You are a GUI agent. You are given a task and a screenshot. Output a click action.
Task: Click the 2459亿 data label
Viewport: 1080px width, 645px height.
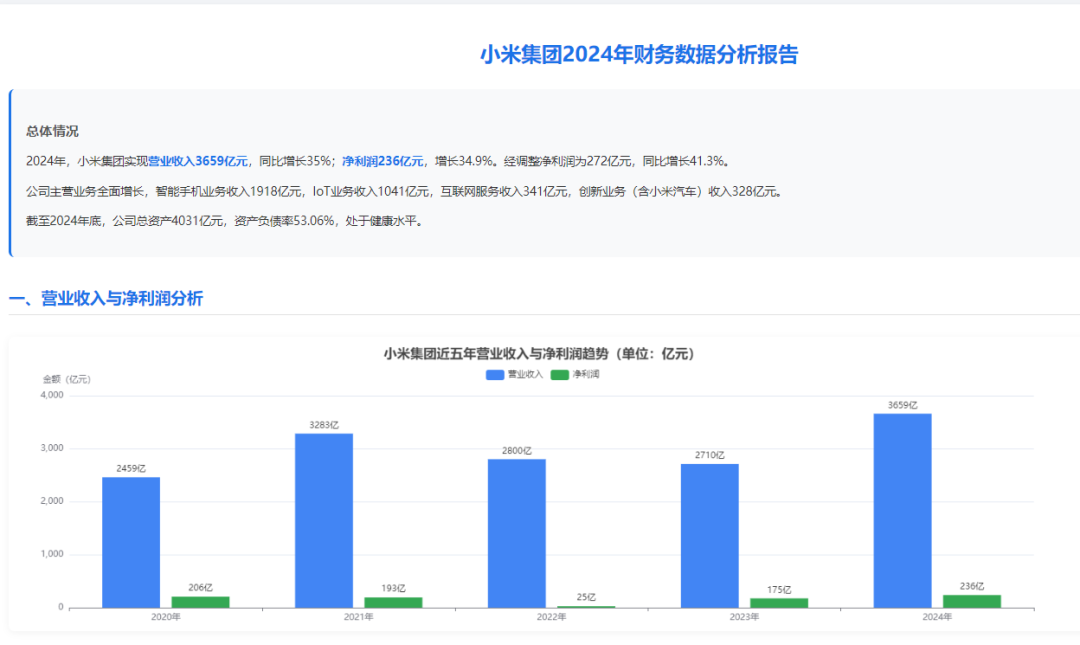coord(131,469)
